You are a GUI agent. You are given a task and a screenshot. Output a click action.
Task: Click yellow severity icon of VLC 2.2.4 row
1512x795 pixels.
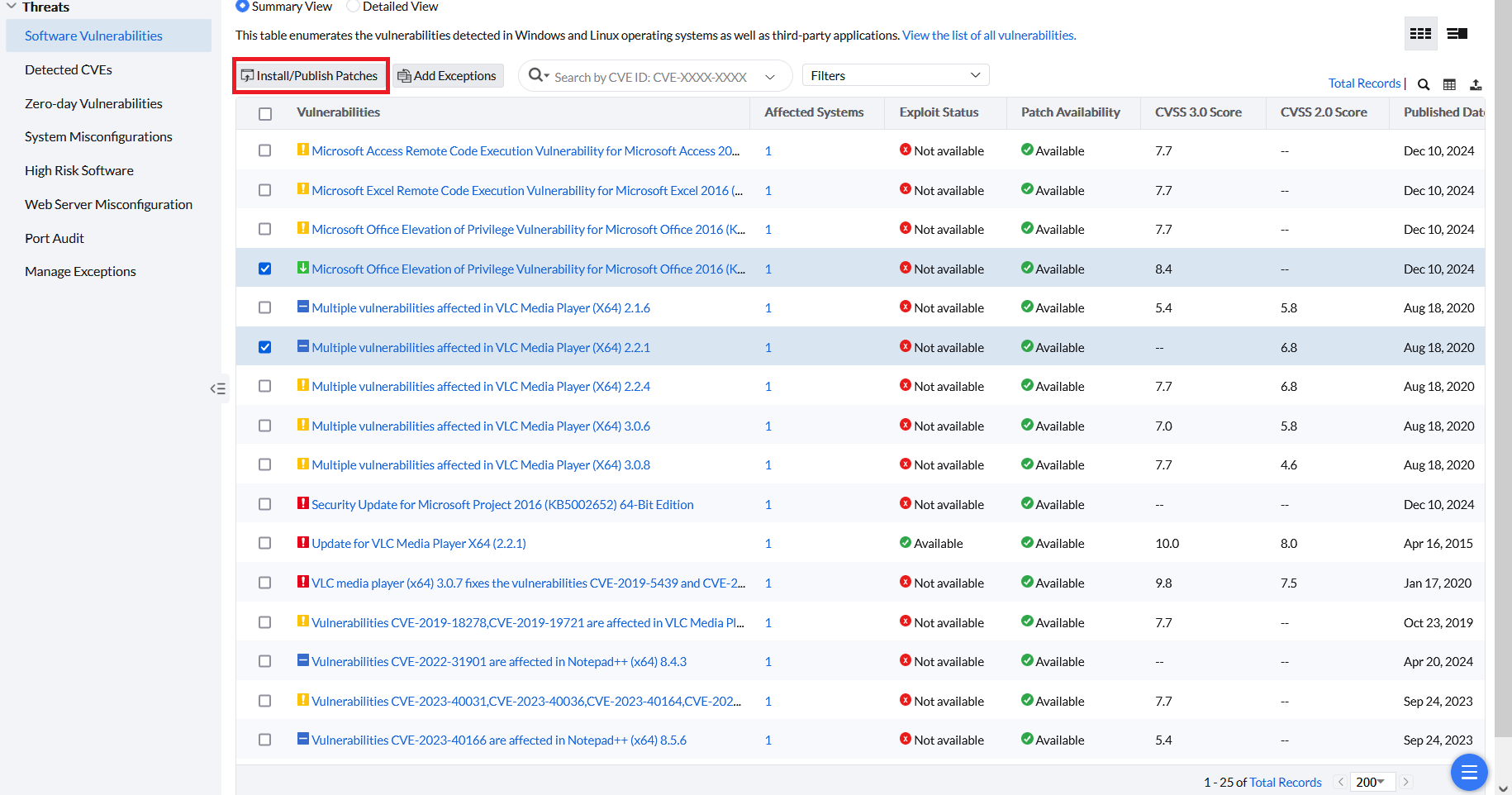coord(303,385)
